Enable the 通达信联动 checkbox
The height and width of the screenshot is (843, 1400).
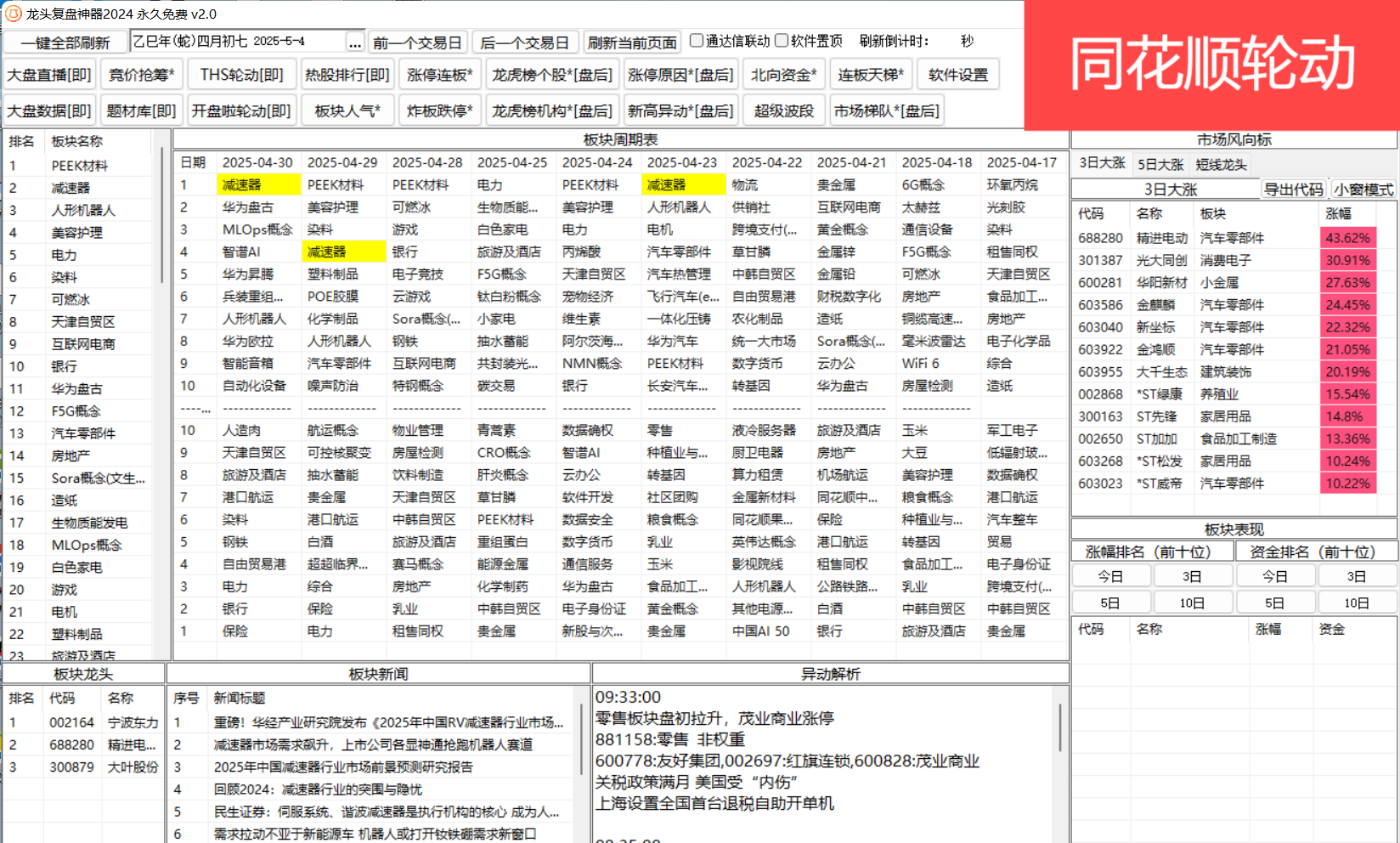(697, 41)
